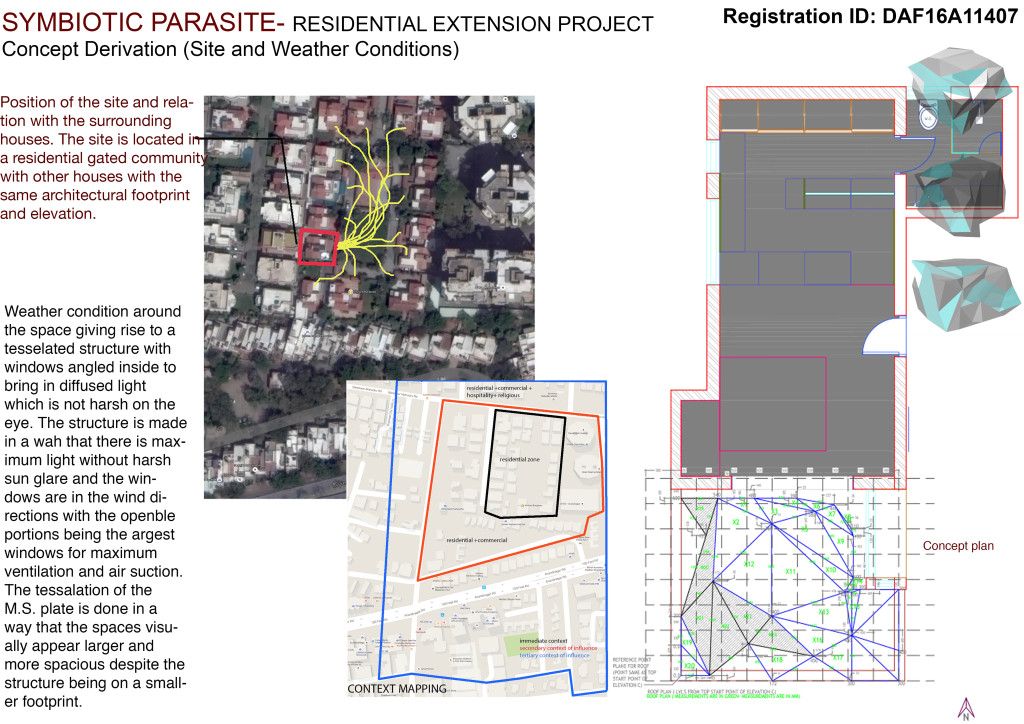Screen dimensions: 1024x724
Task: Click the 'Concept plan' caption
Action: click(x=958, y=546)
